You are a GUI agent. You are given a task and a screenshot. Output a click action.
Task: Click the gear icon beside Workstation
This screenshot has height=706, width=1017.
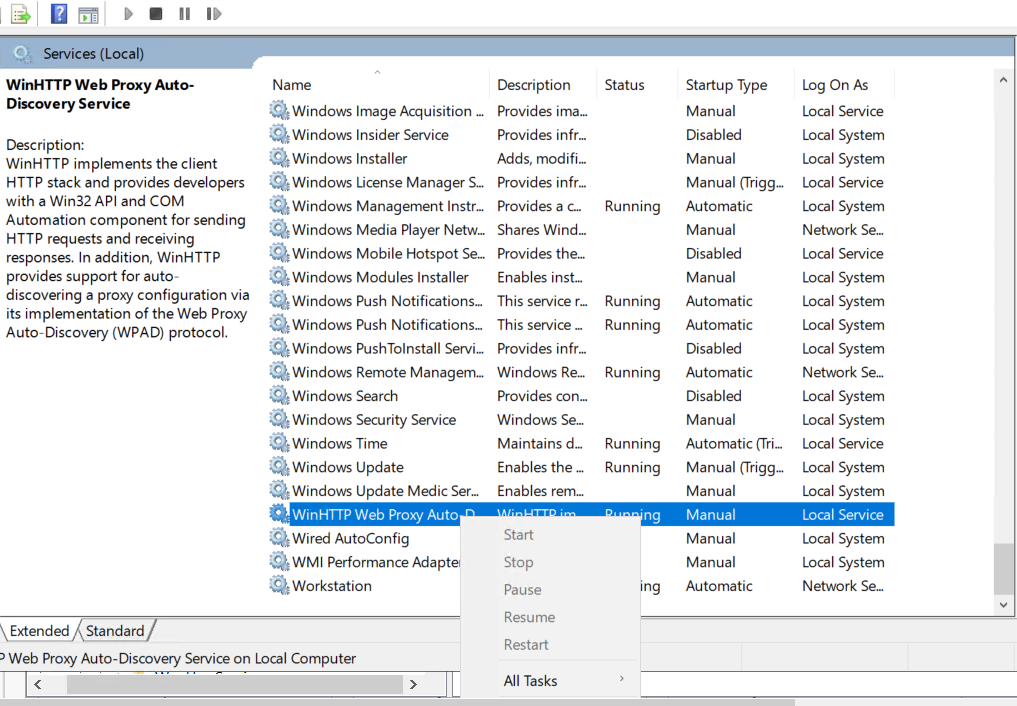(x=280, y=585)
